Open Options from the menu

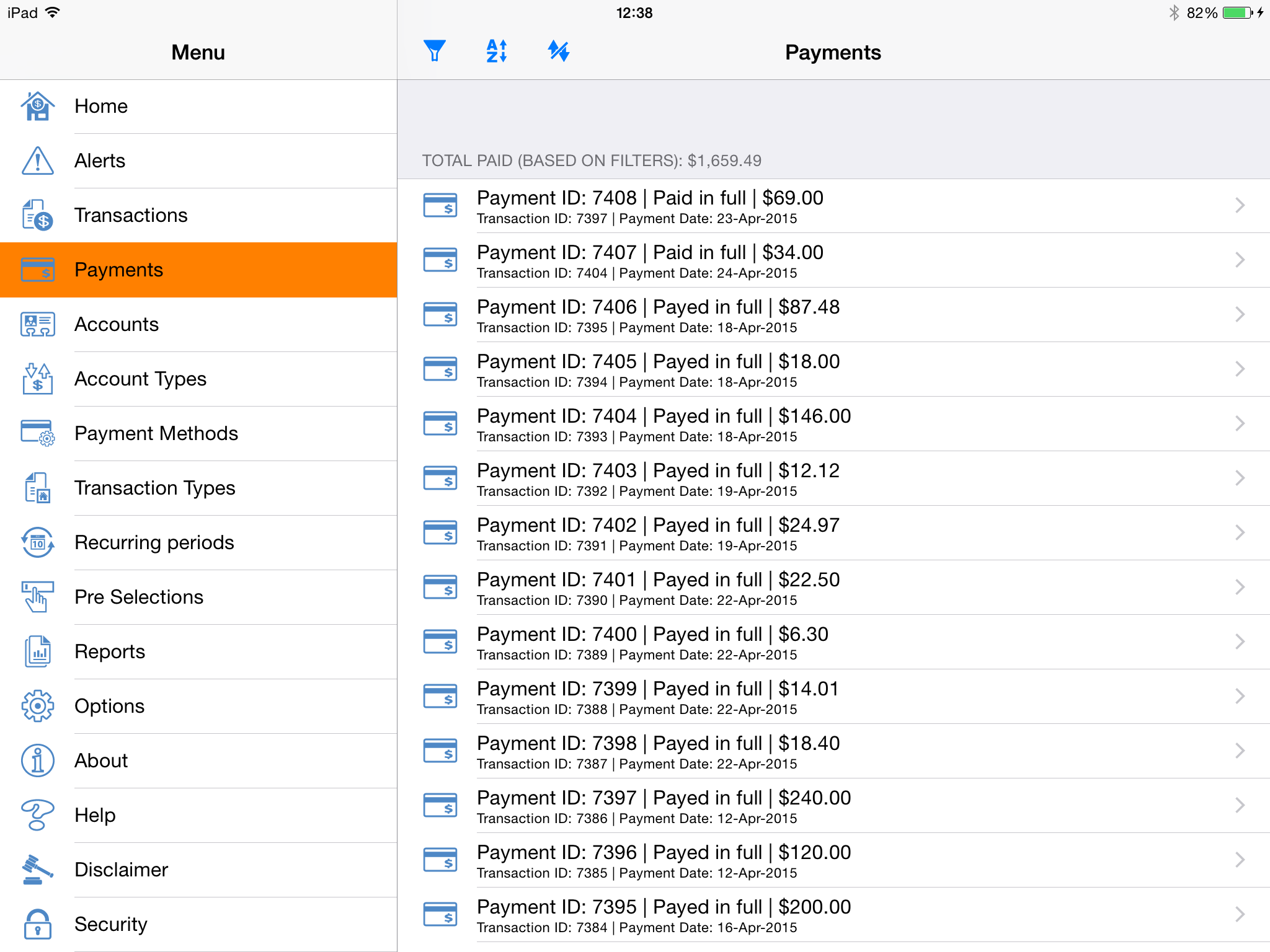pyautogui.click(x=110, y=706)
